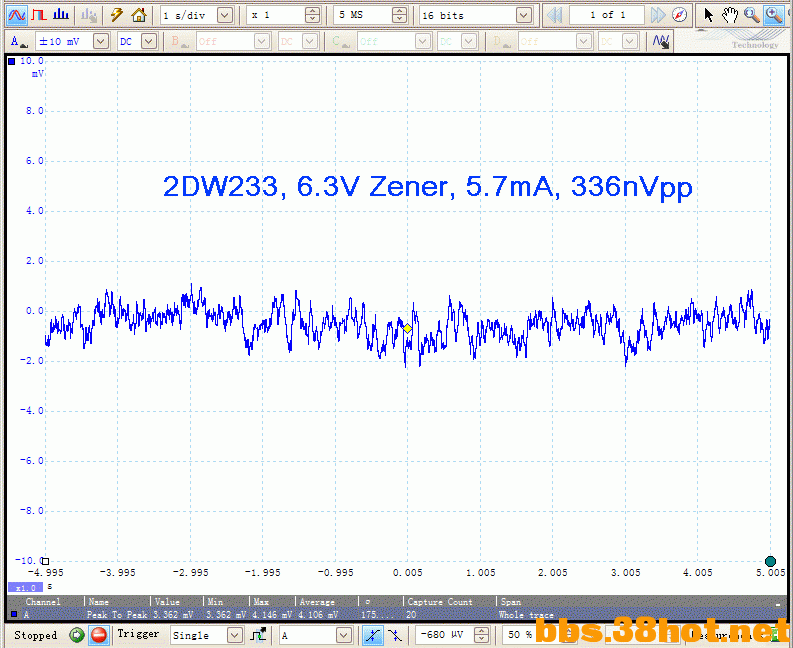
Task: Open timebase 1 s/div dropdown
Action: 225,16
